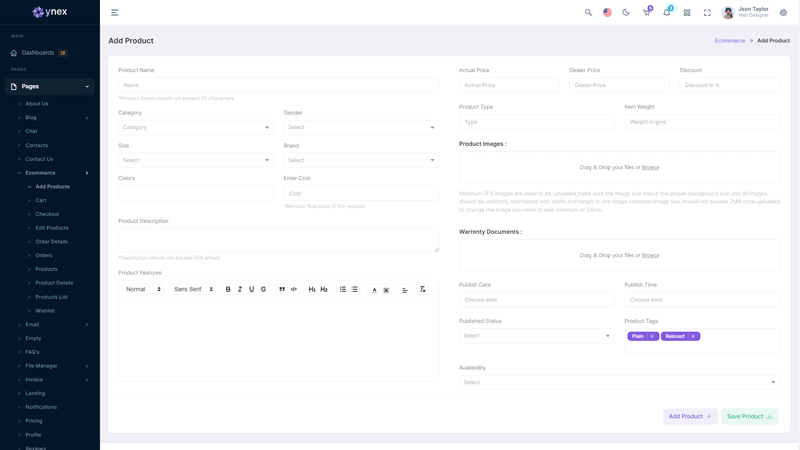Click the Add Product button
This screenshot has width=800, height=450.
pos(690,416)
